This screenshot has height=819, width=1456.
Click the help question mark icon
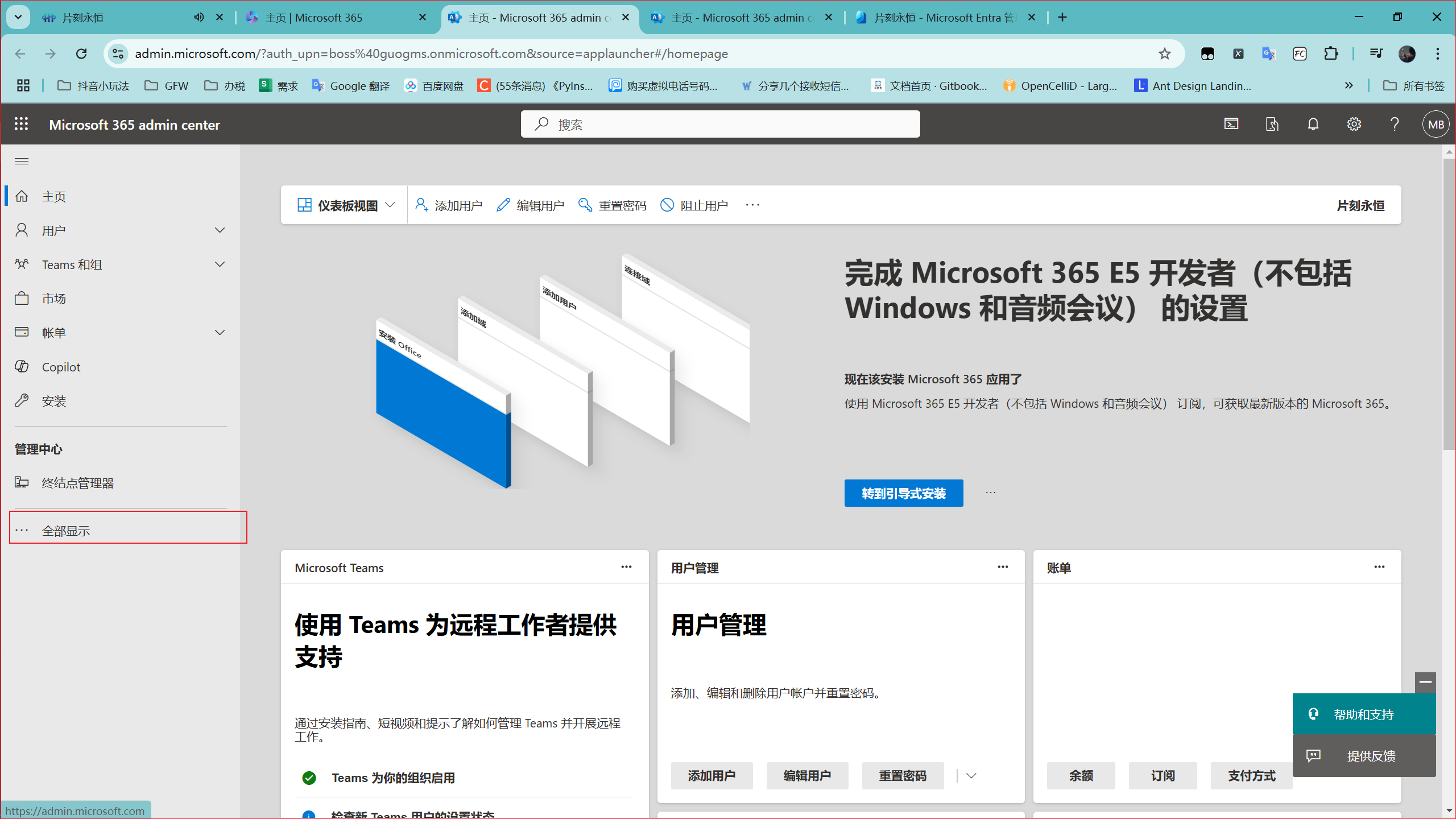1395,124
